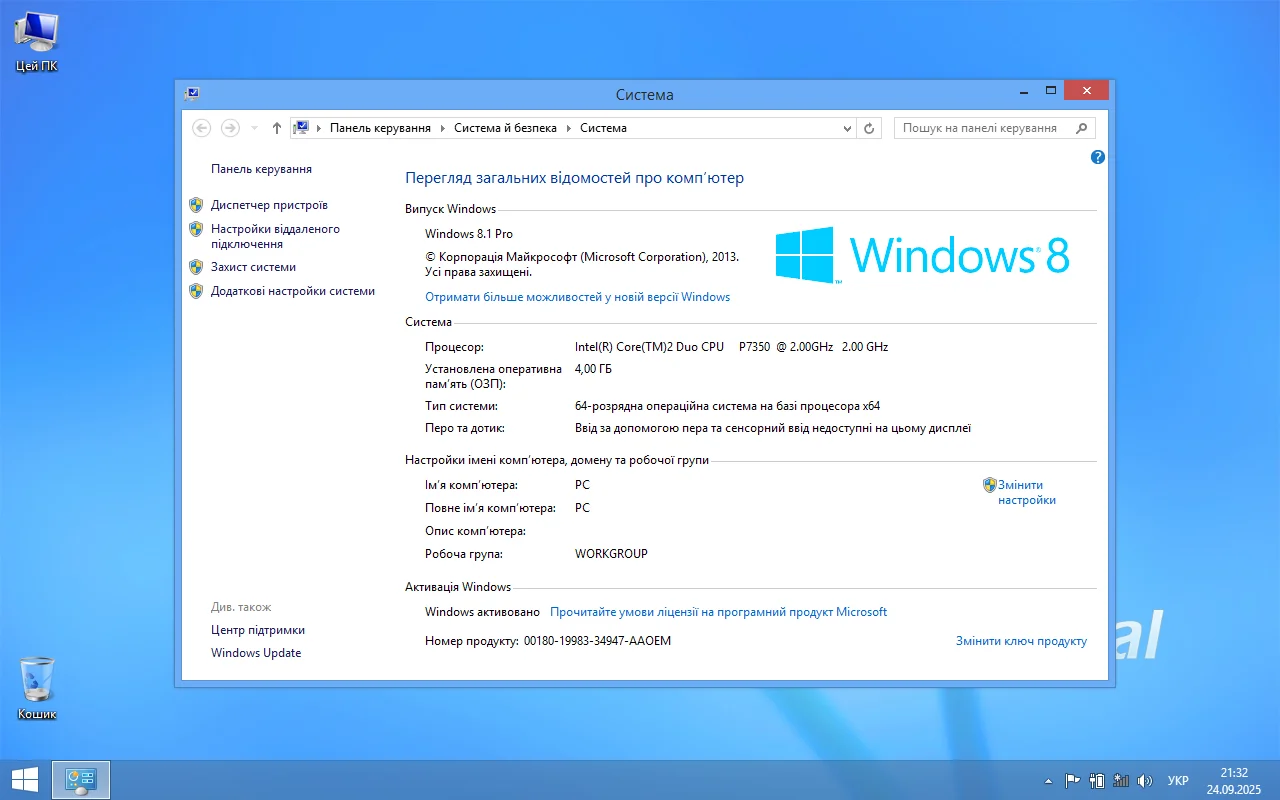Screen dimensions: 1280x800
Task: Open the Windows Start button
Action: (x=25, y=780)
